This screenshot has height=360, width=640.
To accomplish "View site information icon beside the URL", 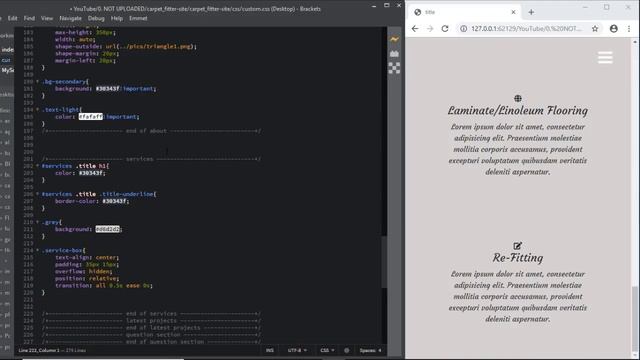I will tap(464, 29).
